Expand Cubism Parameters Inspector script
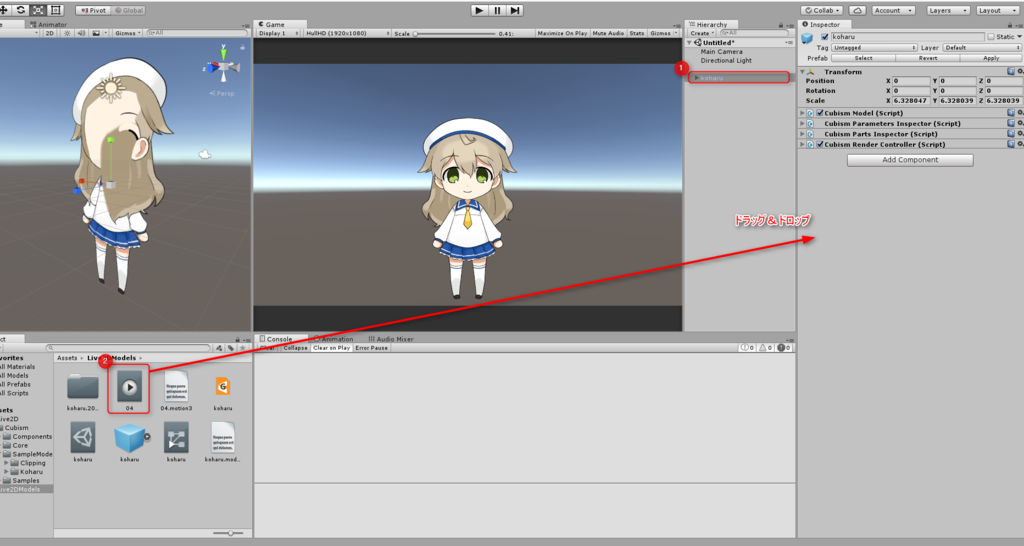This screenshot has width=1024, height=546. pos(803,123)
